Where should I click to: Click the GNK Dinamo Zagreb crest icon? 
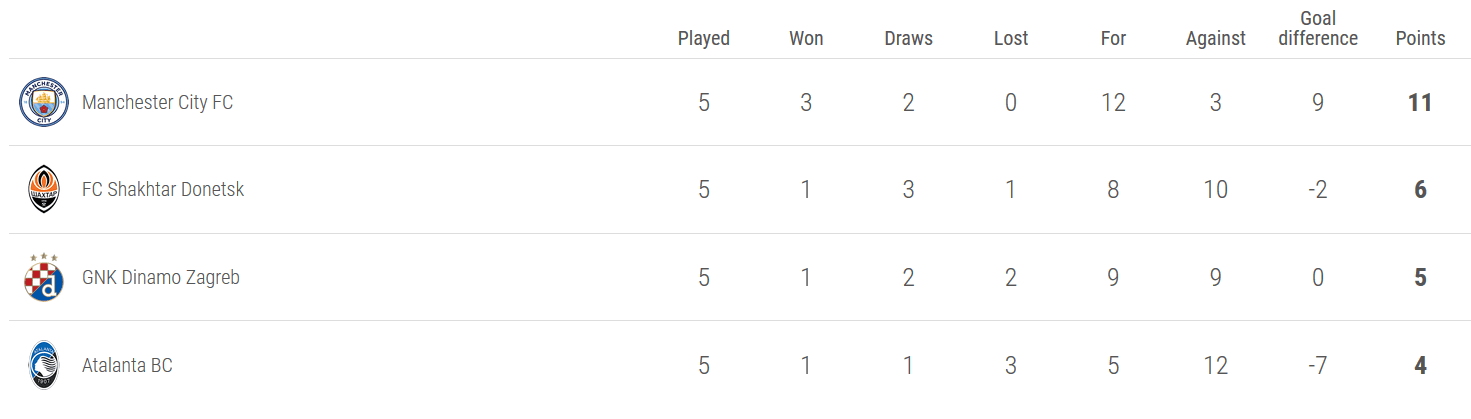click(44, 277)
